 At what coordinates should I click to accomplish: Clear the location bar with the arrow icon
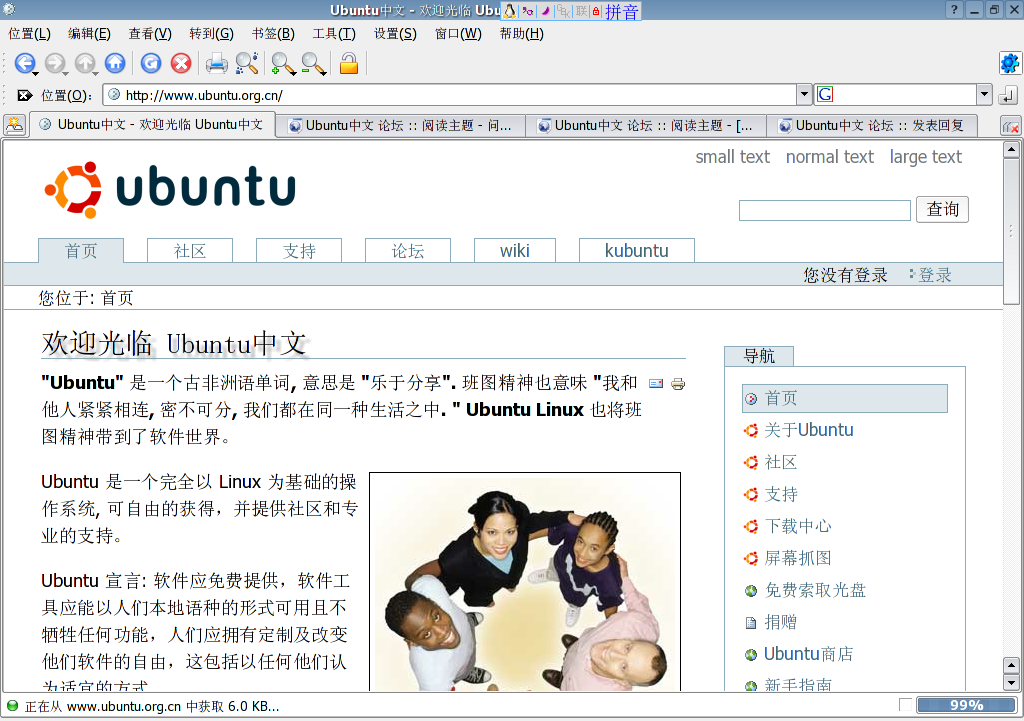click(x=24, y=95)
